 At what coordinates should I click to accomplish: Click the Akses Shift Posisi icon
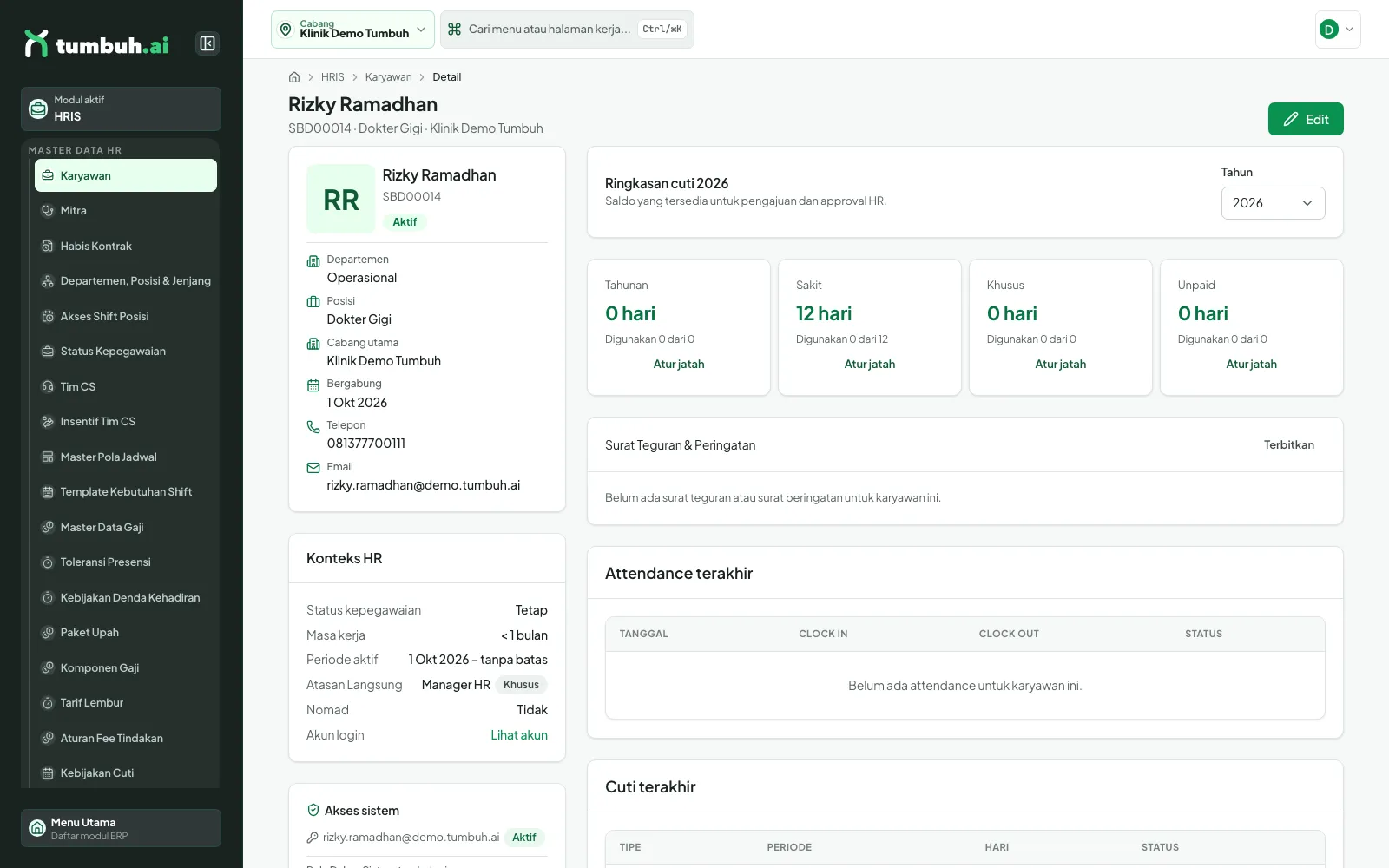click(x=48, y=316)
